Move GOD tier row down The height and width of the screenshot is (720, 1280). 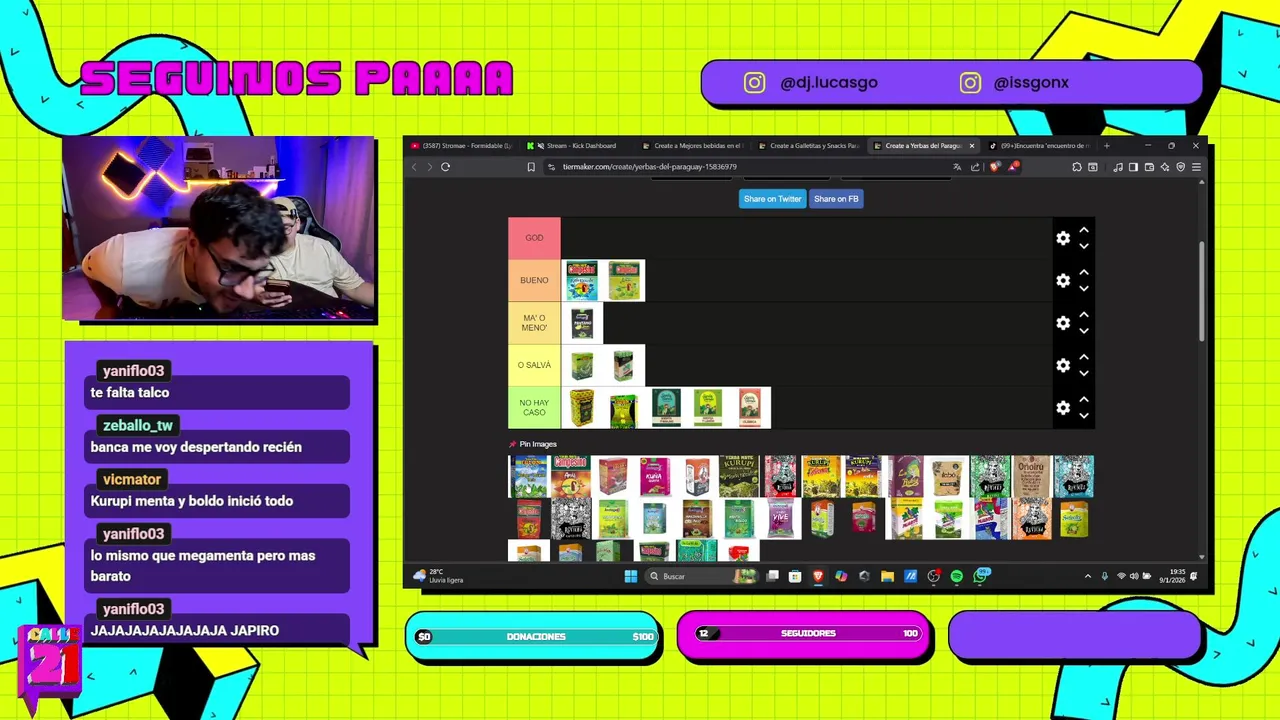coord(1084,245)
